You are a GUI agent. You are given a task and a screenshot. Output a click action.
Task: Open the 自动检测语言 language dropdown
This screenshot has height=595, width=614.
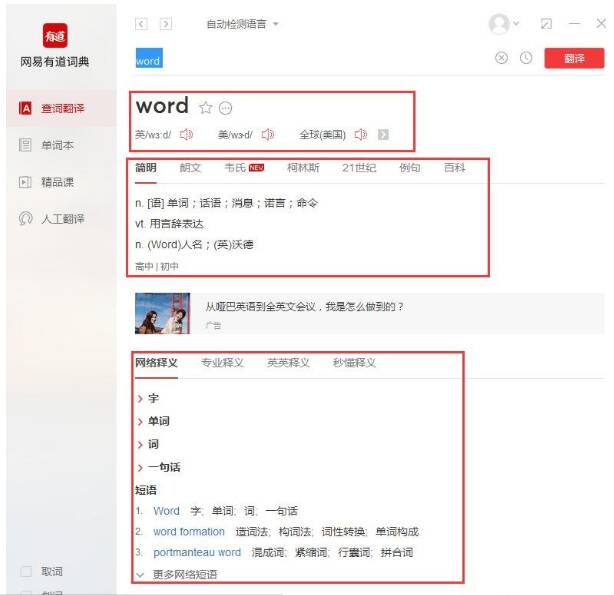242,24
